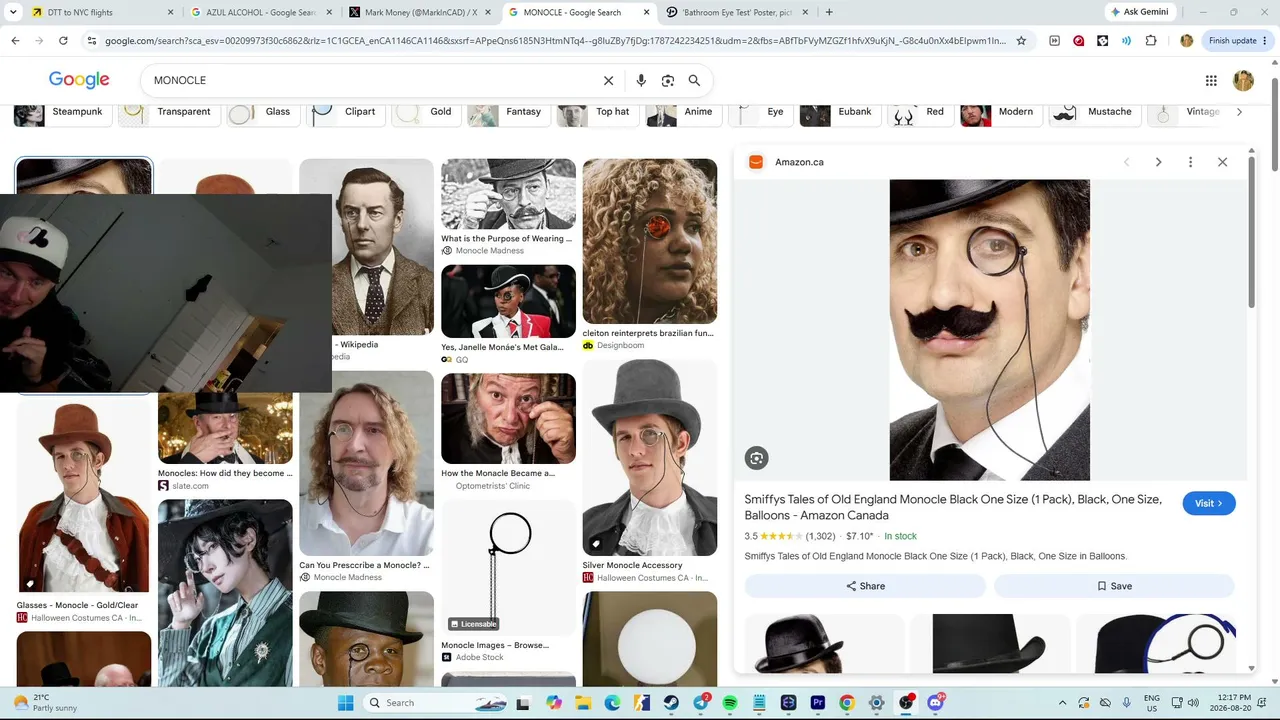Viewport: 1280px width, 720px height.
Task: Share the selected monocle image
Action: click(865, 586)
